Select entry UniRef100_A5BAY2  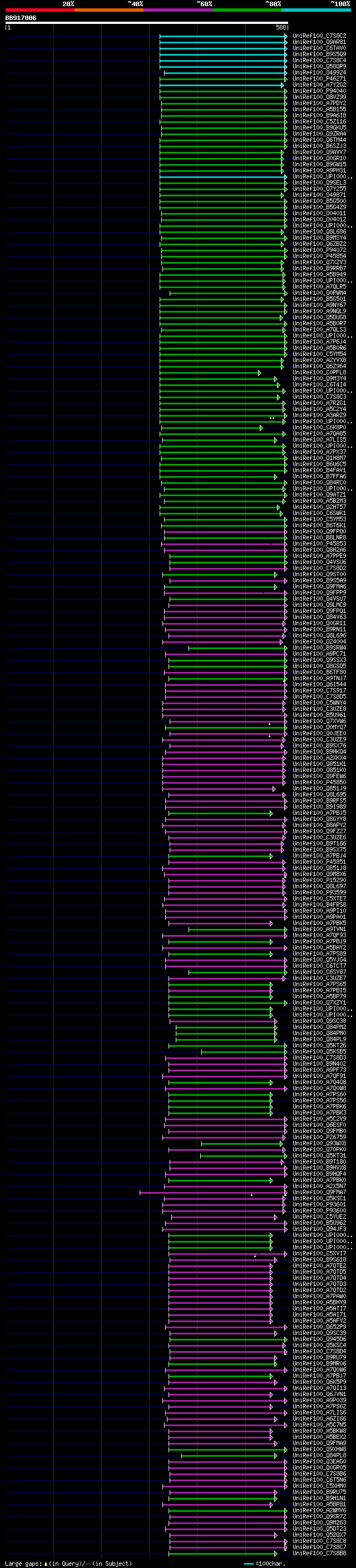pyautogui.click(x=319, y=948)
